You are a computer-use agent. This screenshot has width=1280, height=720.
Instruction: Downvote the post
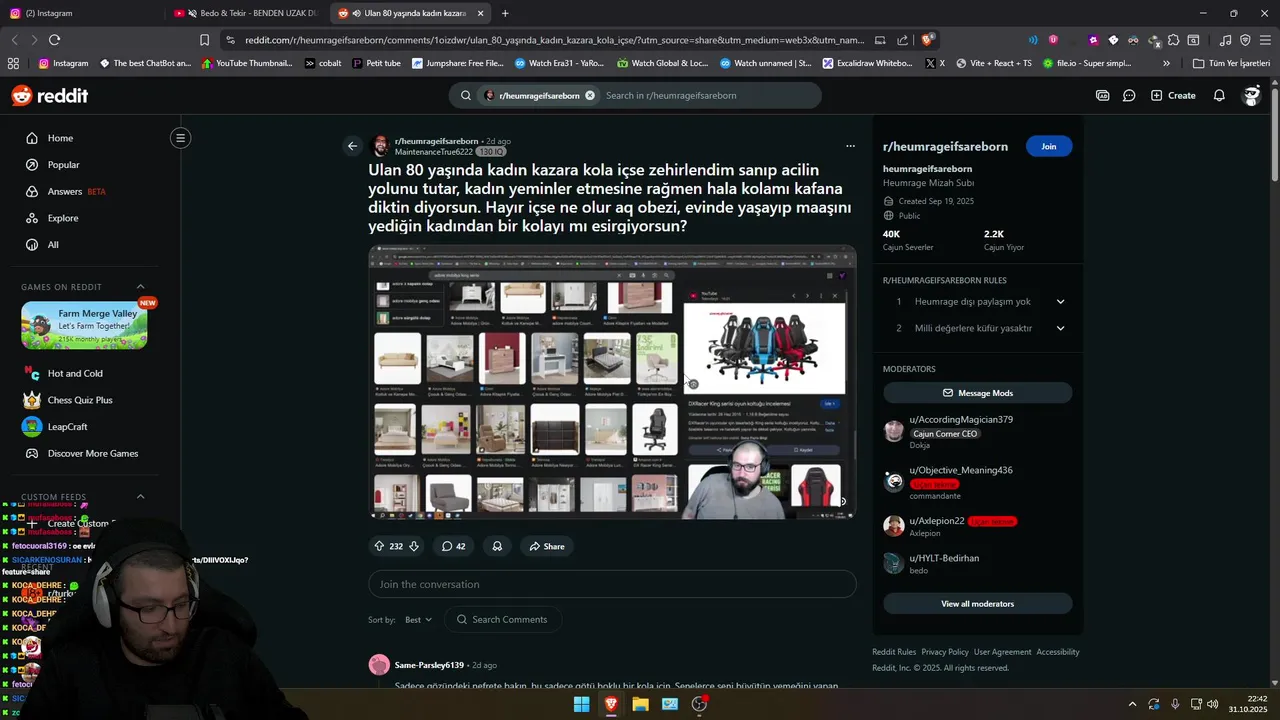pos(413,546)
